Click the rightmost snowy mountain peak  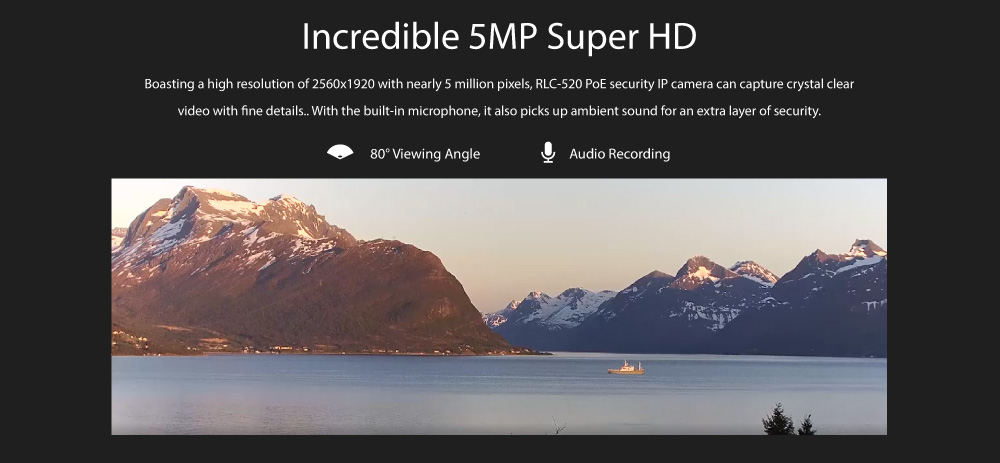pos(866,247)
